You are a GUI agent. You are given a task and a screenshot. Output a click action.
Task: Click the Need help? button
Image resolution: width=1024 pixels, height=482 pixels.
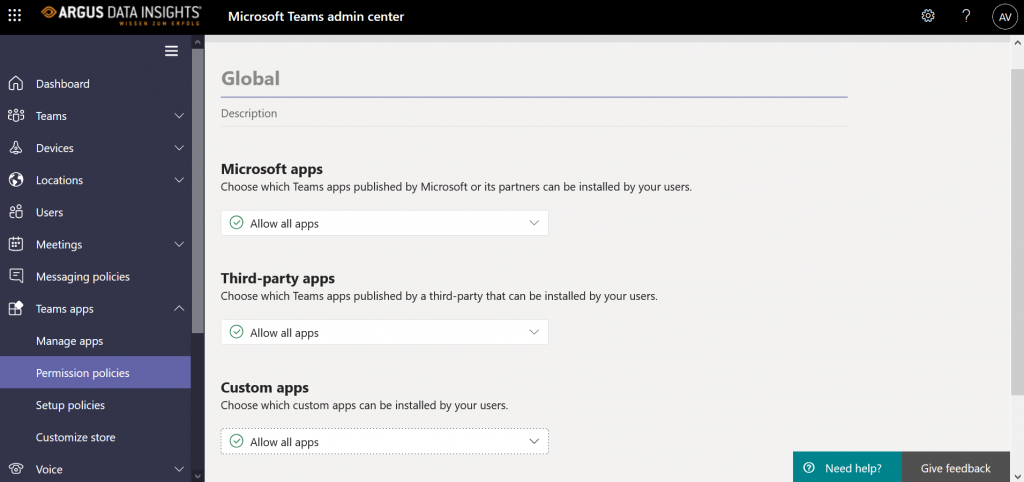[x=847, y=468]
